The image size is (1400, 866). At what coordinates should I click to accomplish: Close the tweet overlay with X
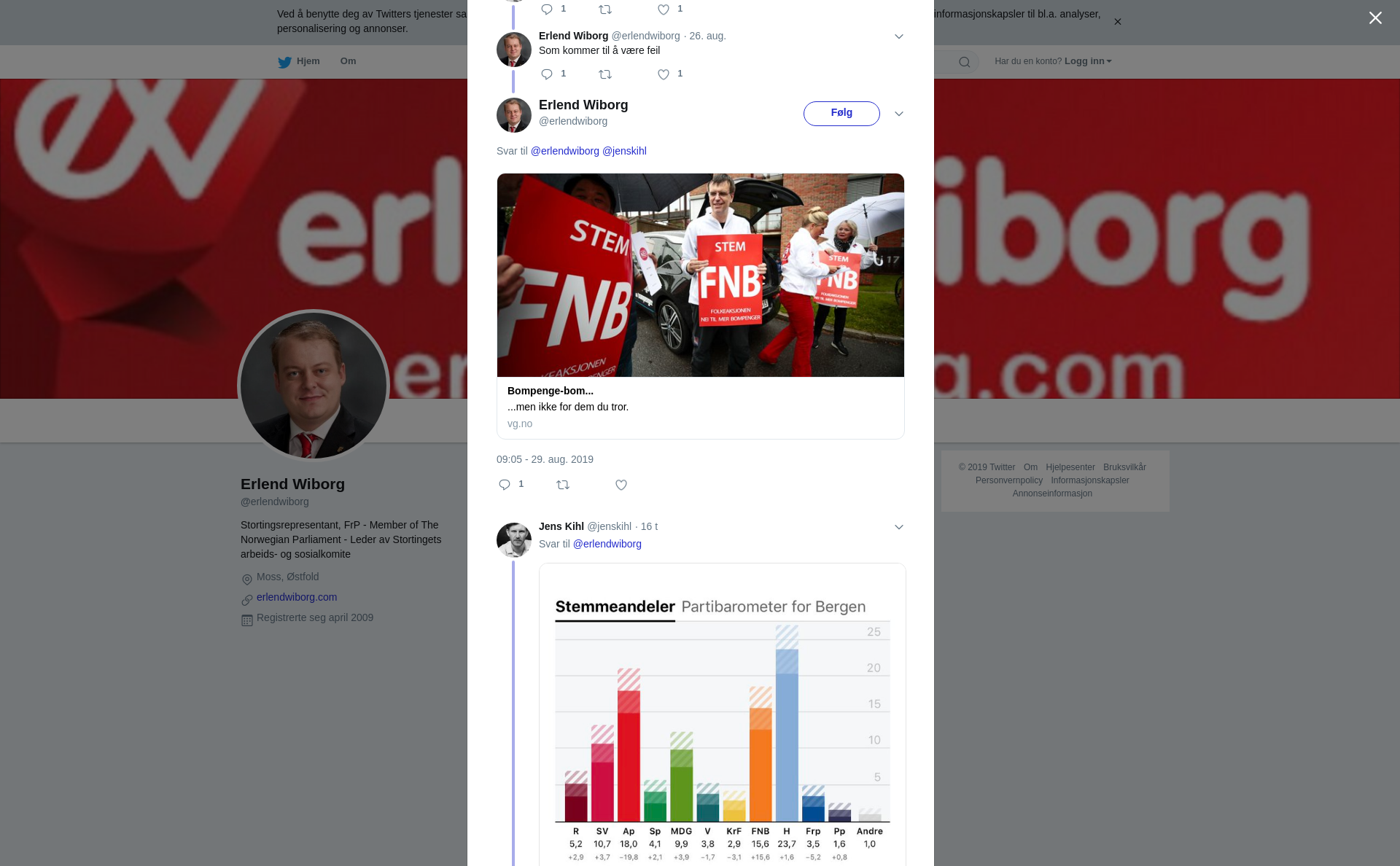(x=1375, y=18)
